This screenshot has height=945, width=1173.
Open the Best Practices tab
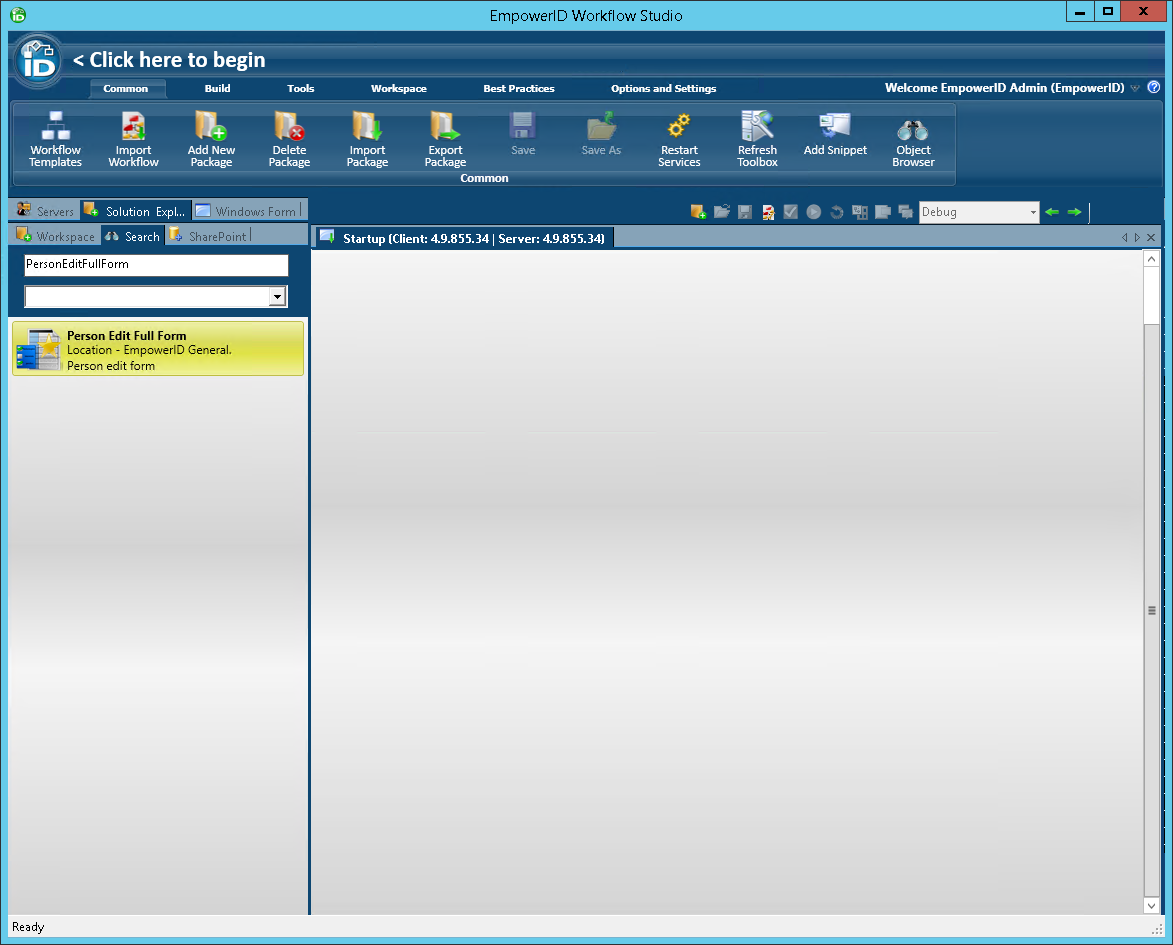point(518,88)
